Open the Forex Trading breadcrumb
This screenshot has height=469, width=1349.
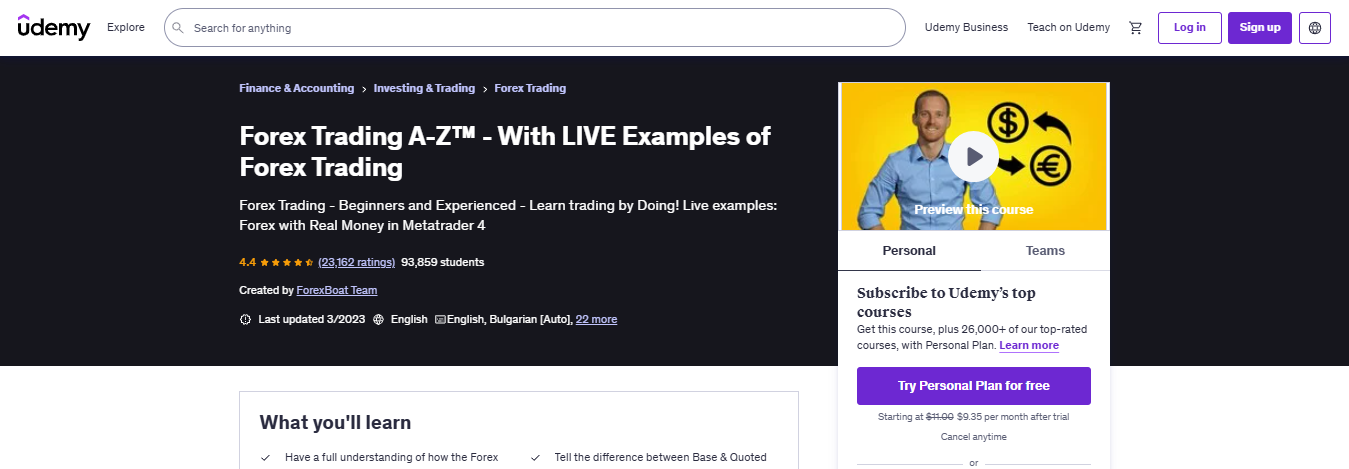(530, 88)
